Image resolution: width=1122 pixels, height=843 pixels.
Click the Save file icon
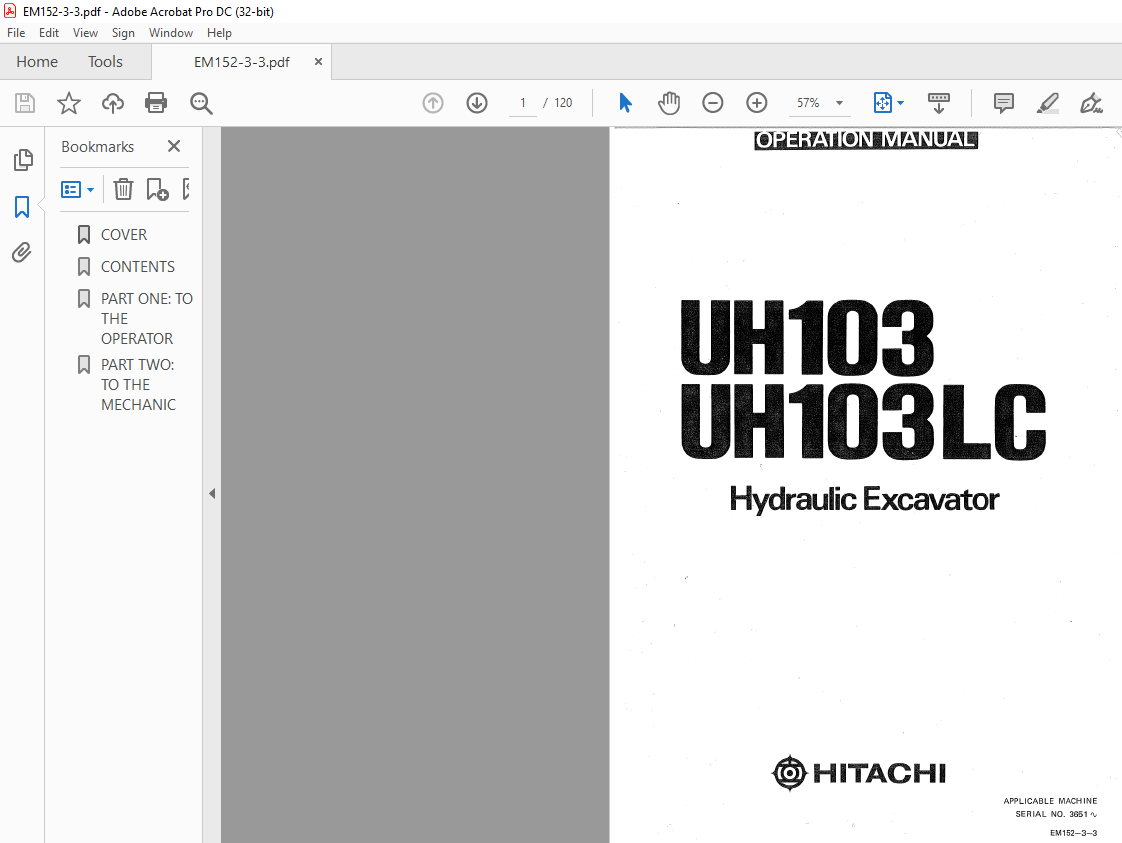[25, 103]
